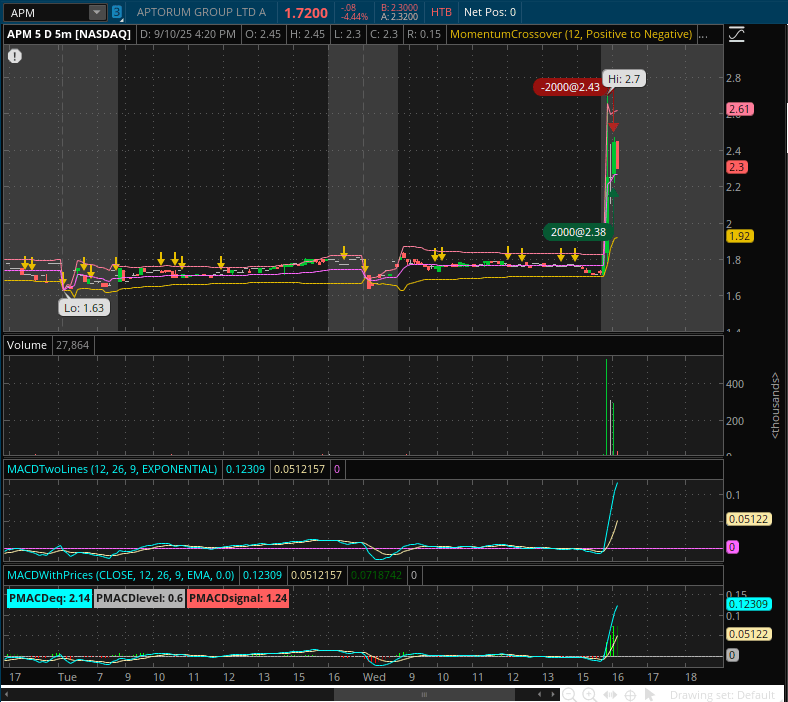The width and height of the screenshot is (788, 702).
Task: Select the pointer cursor tool
Action: [649, 694]
